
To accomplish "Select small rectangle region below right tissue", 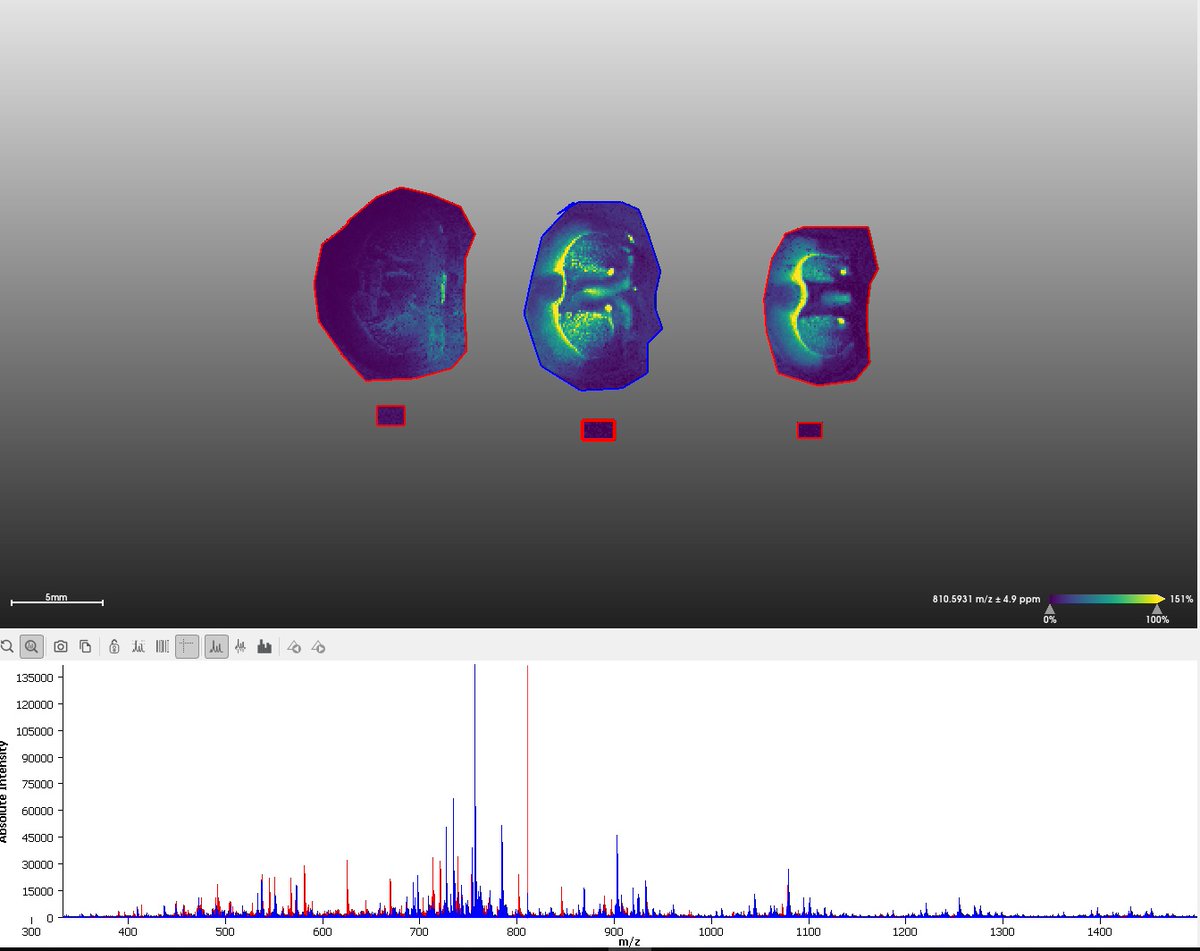I will pos(810,430).
